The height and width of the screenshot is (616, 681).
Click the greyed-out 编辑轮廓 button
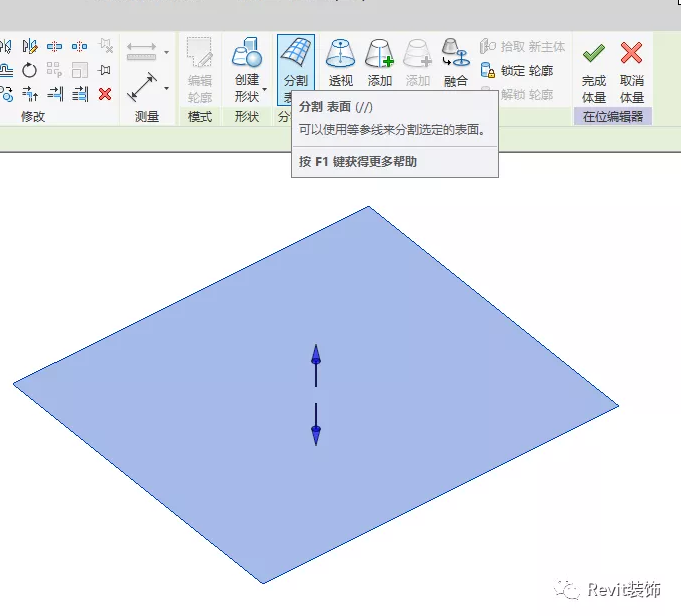[x=200, y=70]
